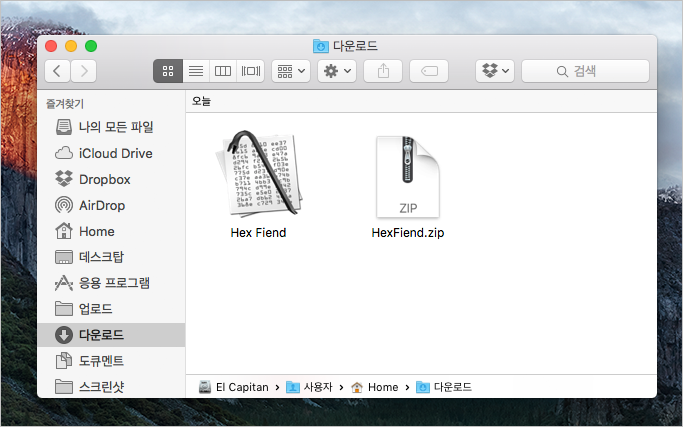Go forward with the right arrow button

(84, 71)
